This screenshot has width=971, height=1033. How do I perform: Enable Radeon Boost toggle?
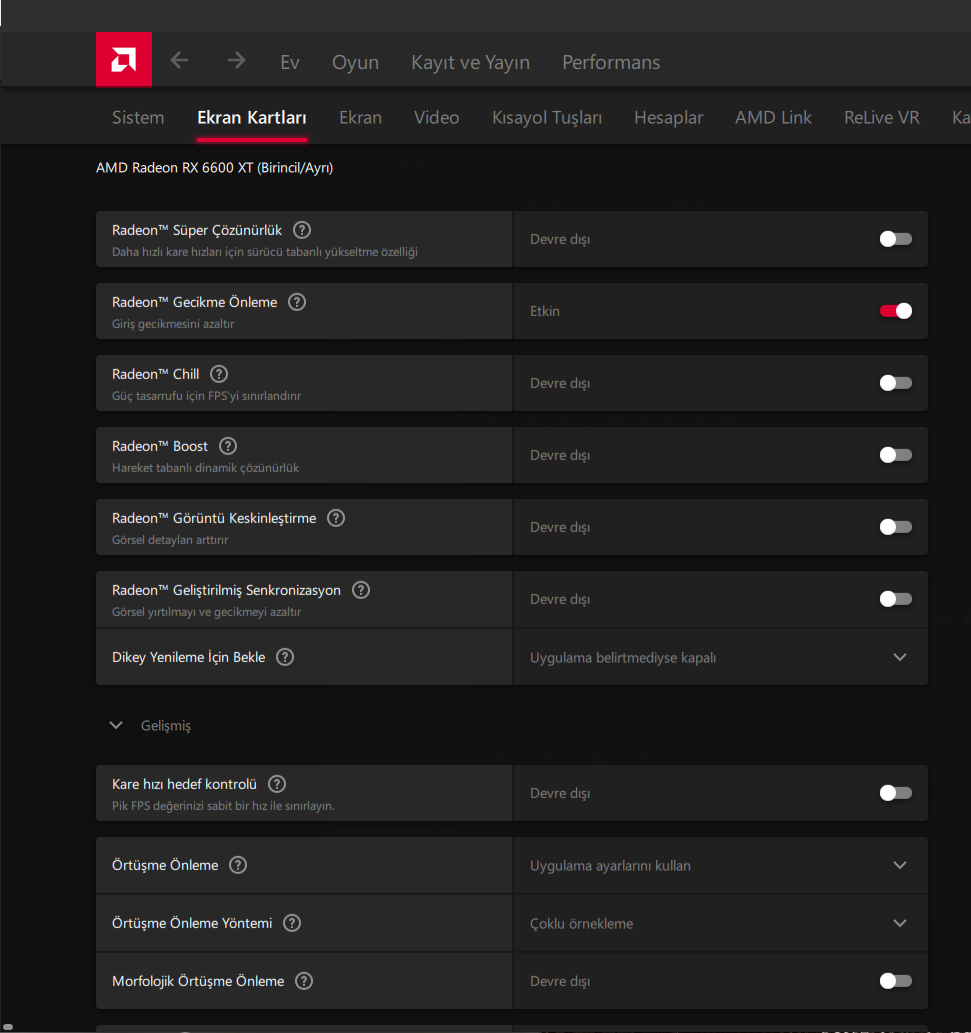896,455
